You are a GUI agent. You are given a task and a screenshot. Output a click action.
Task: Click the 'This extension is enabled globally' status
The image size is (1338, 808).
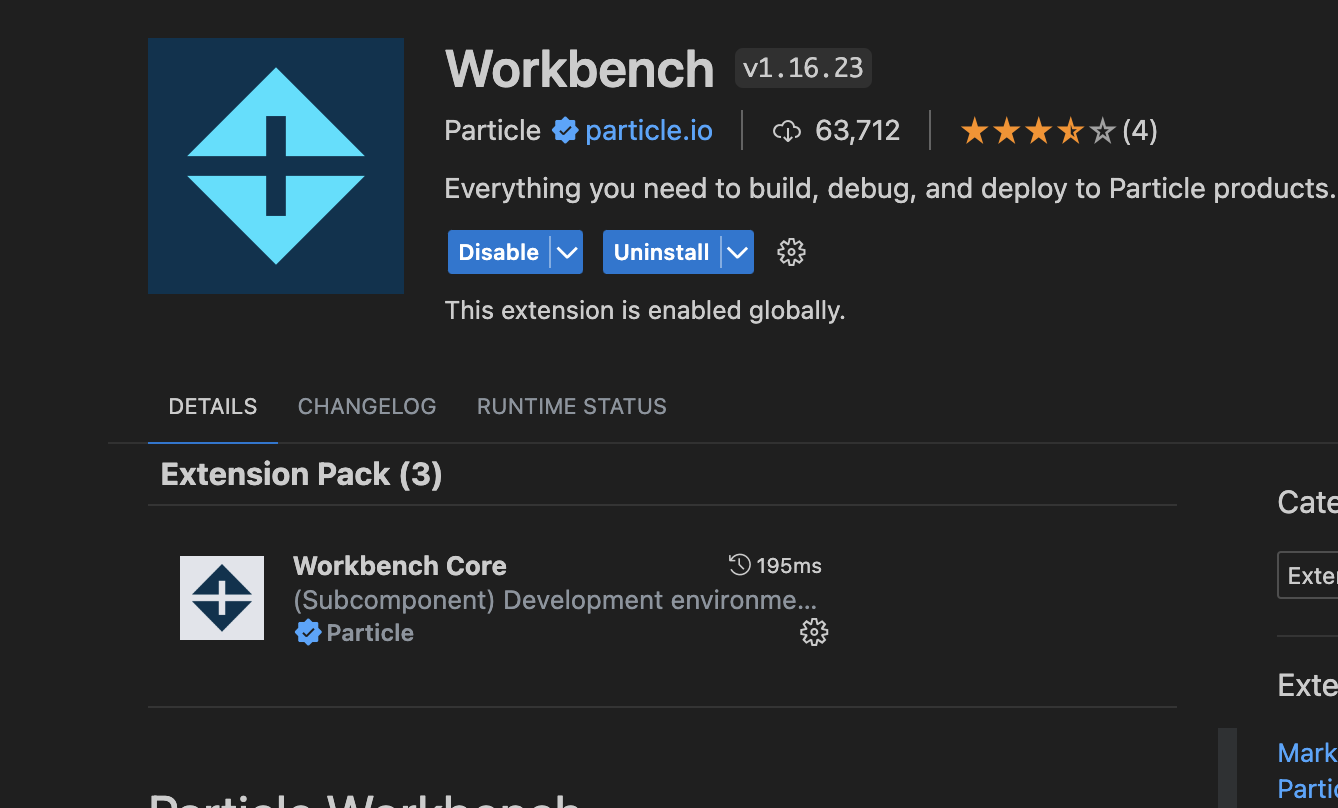coord(645,310)
